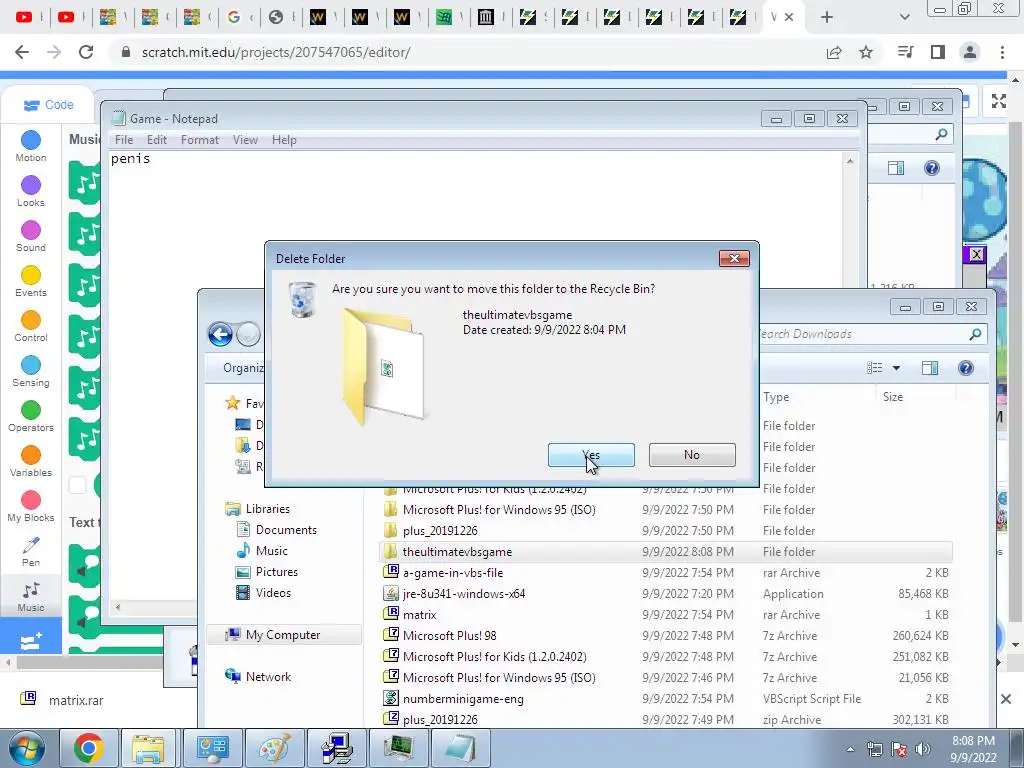Open Pictures library in navigation pane
This screenshot has width=1024, height=768.
click(x=276, y=571)
